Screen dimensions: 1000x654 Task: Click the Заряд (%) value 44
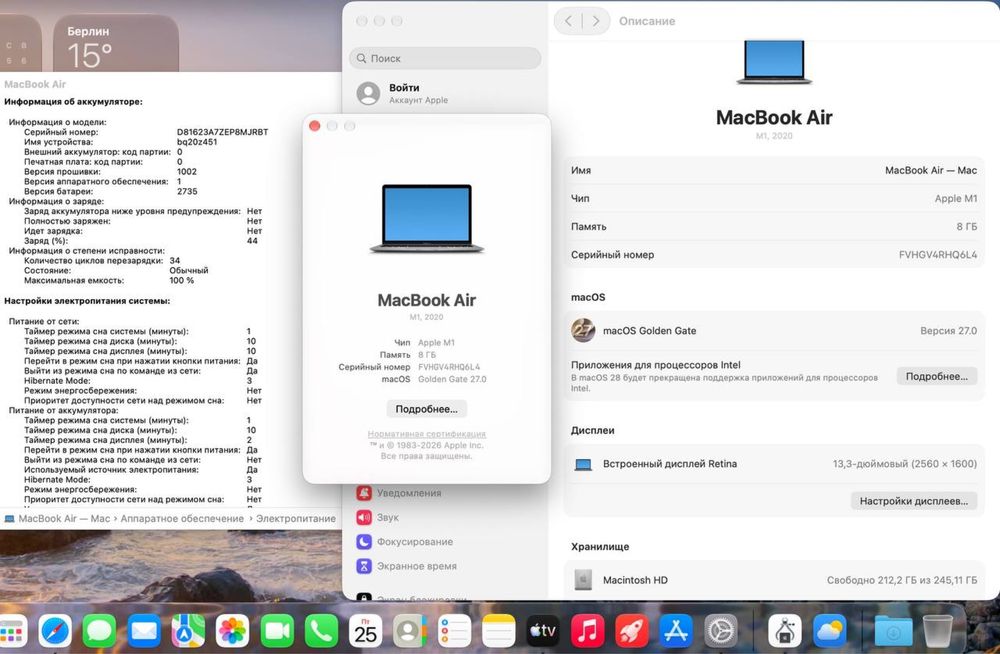(253, 241)
